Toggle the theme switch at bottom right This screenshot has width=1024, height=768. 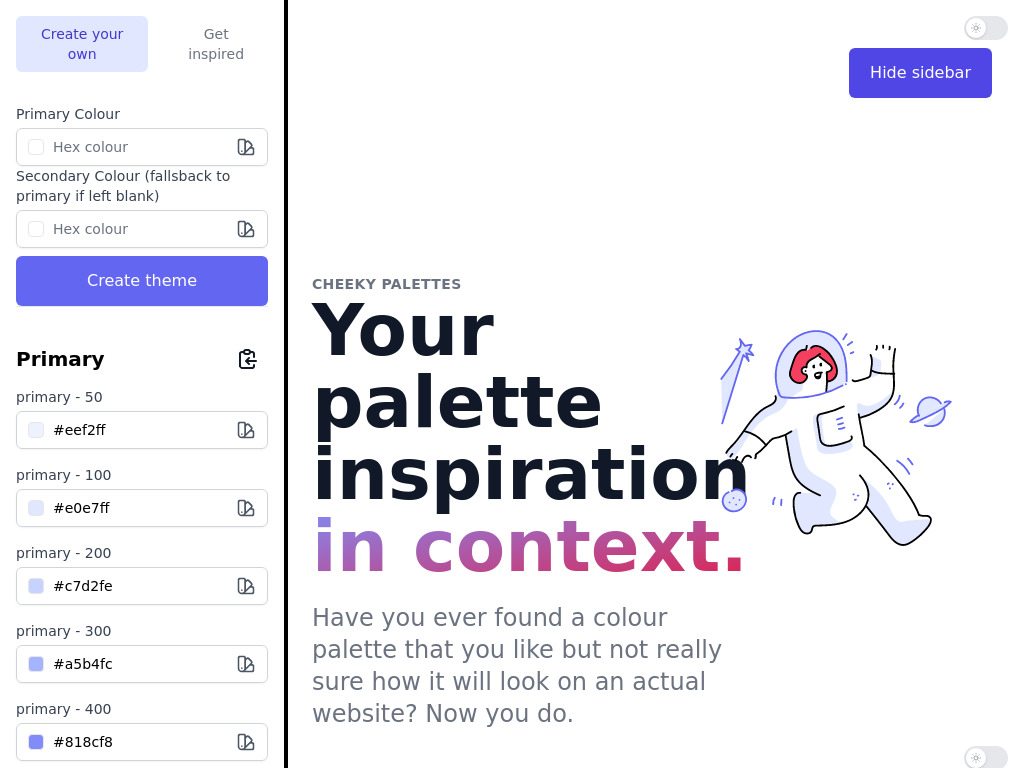pyautogui.click(x=986, y=758)
